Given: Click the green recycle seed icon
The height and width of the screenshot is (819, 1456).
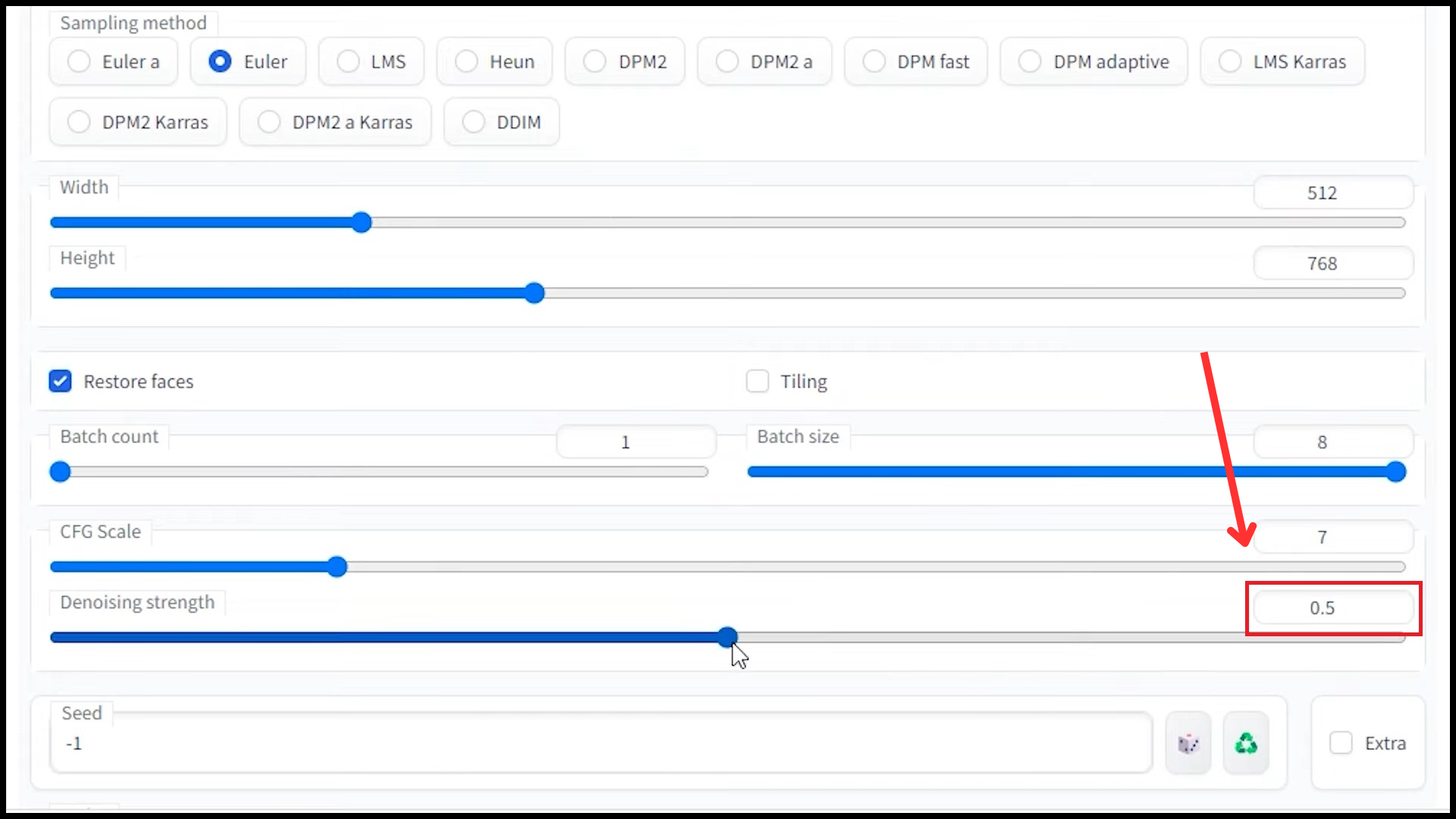Looking at the screenshot, I should coord(1245,743).
